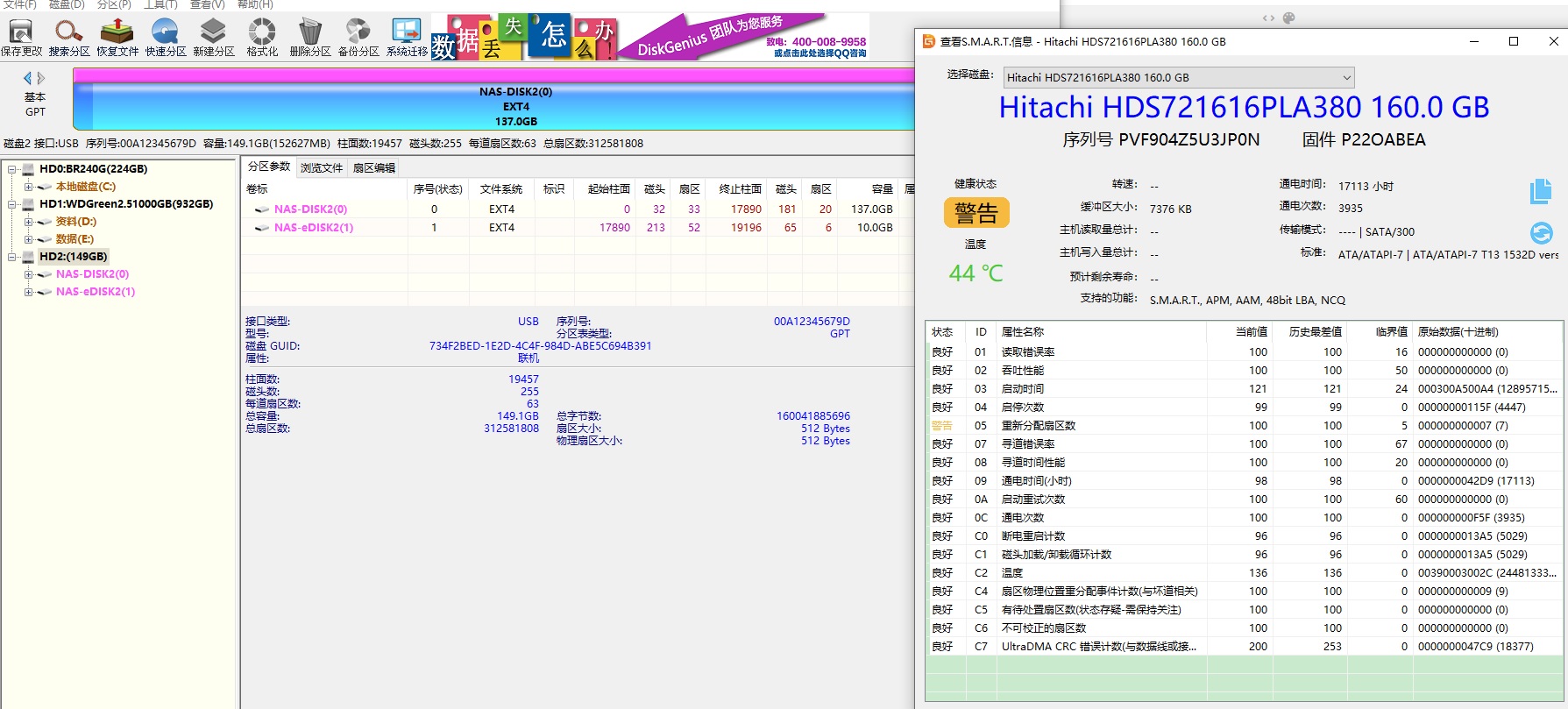
Task: Click the Format (格式化) toolbar icon
Action: (262, 38)
